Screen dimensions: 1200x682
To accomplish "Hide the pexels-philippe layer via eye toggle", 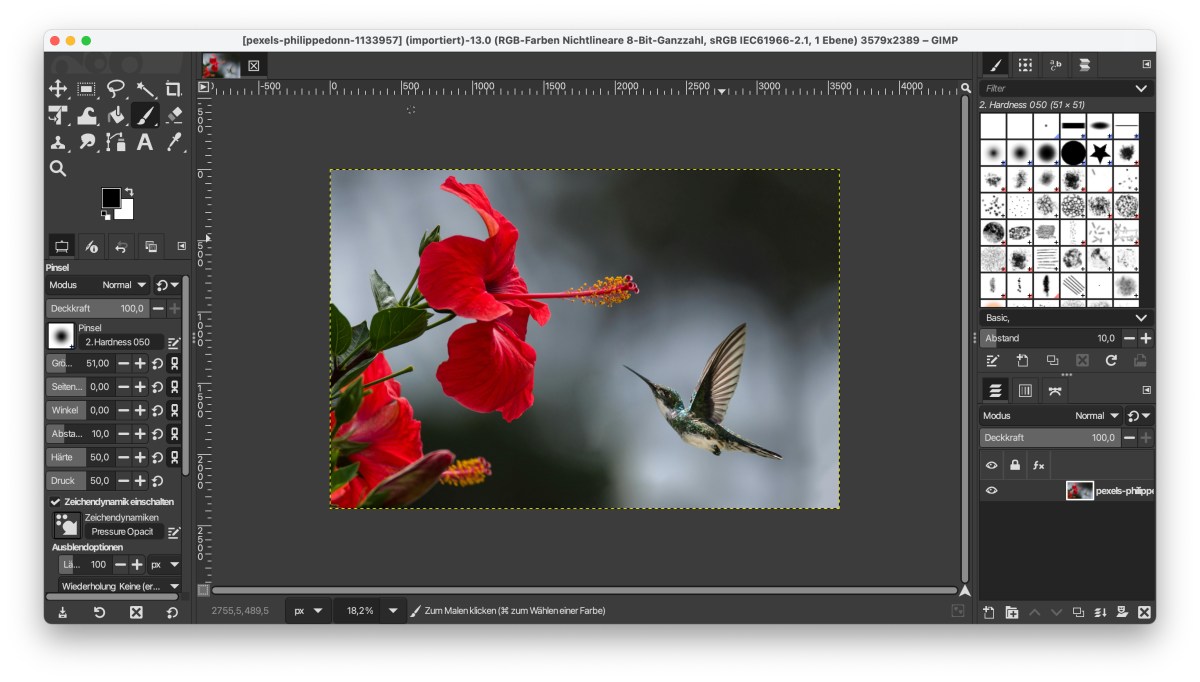I will coord(991,490).
